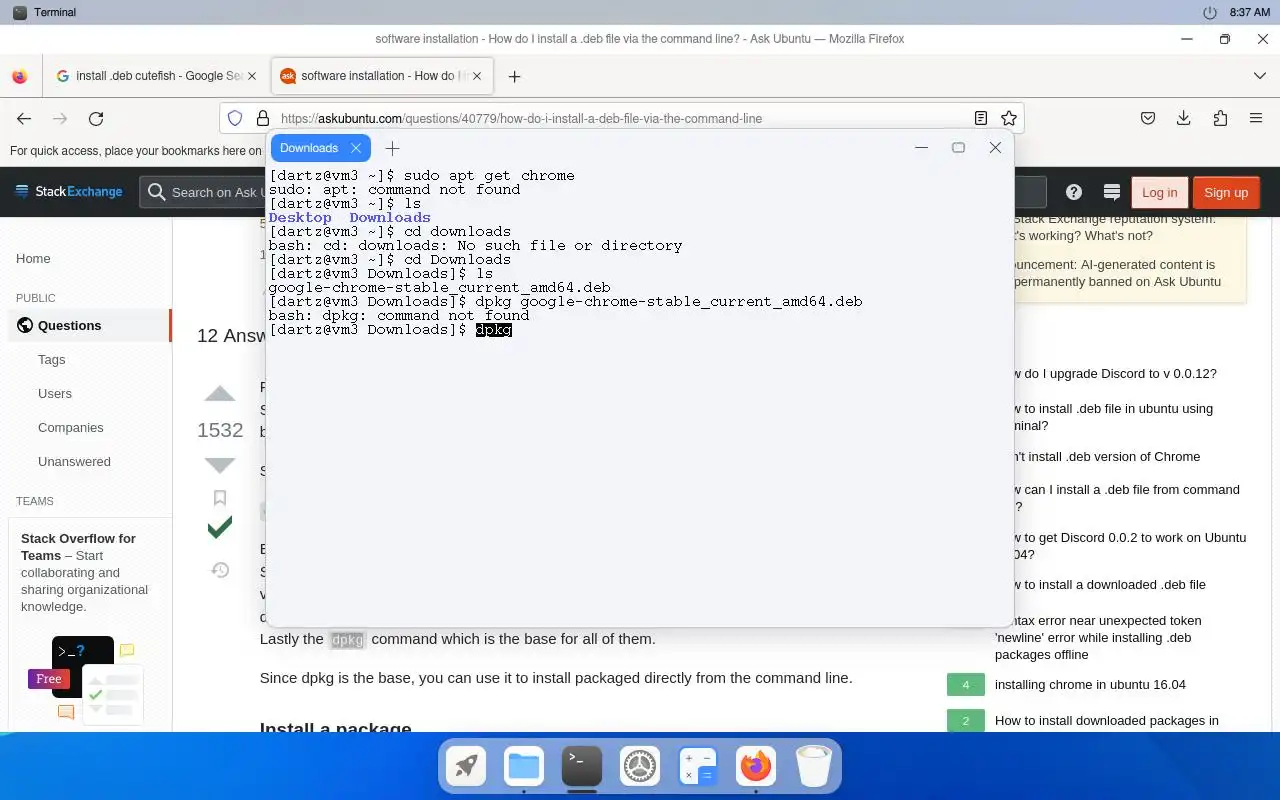Open power icon in system tray
Viewport: 1280px width, 800px height.
1210,12
